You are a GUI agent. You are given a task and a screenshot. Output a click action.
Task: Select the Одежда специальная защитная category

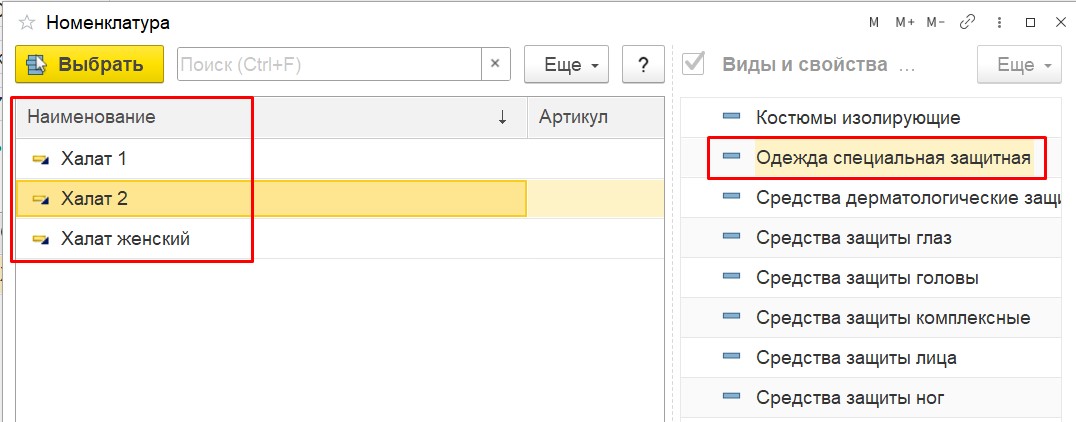point(893,158)
